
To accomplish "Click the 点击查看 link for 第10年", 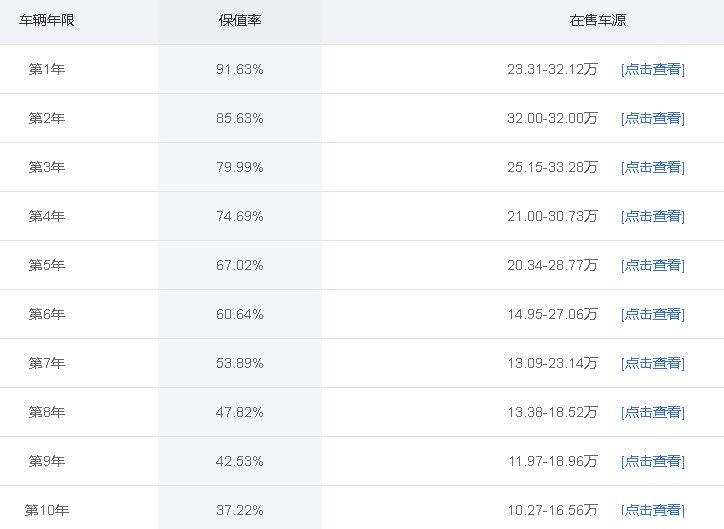I will click(652, 510).
